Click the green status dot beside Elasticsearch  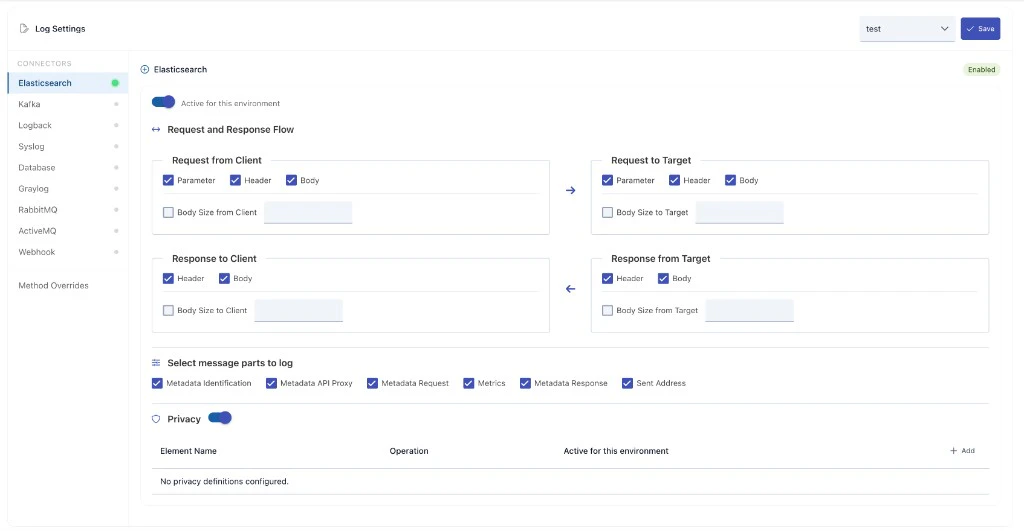[x=115, y=83]
